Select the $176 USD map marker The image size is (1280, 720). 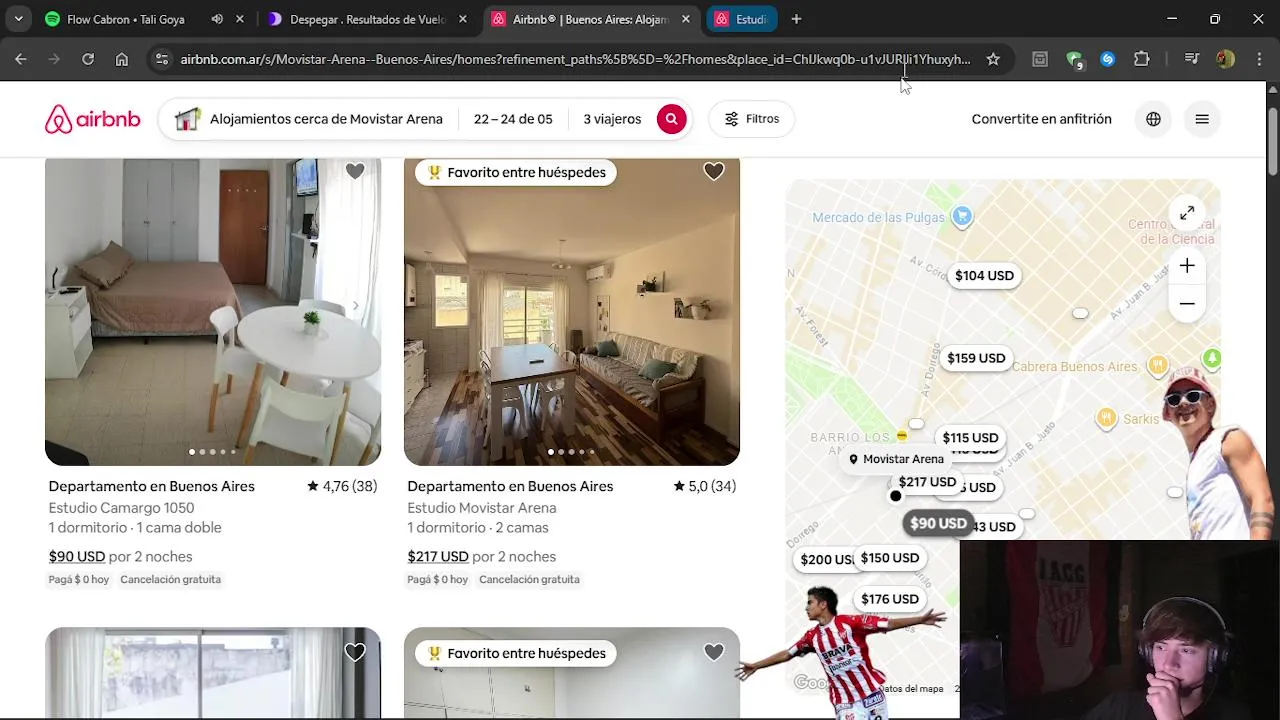tap(889, 599)
